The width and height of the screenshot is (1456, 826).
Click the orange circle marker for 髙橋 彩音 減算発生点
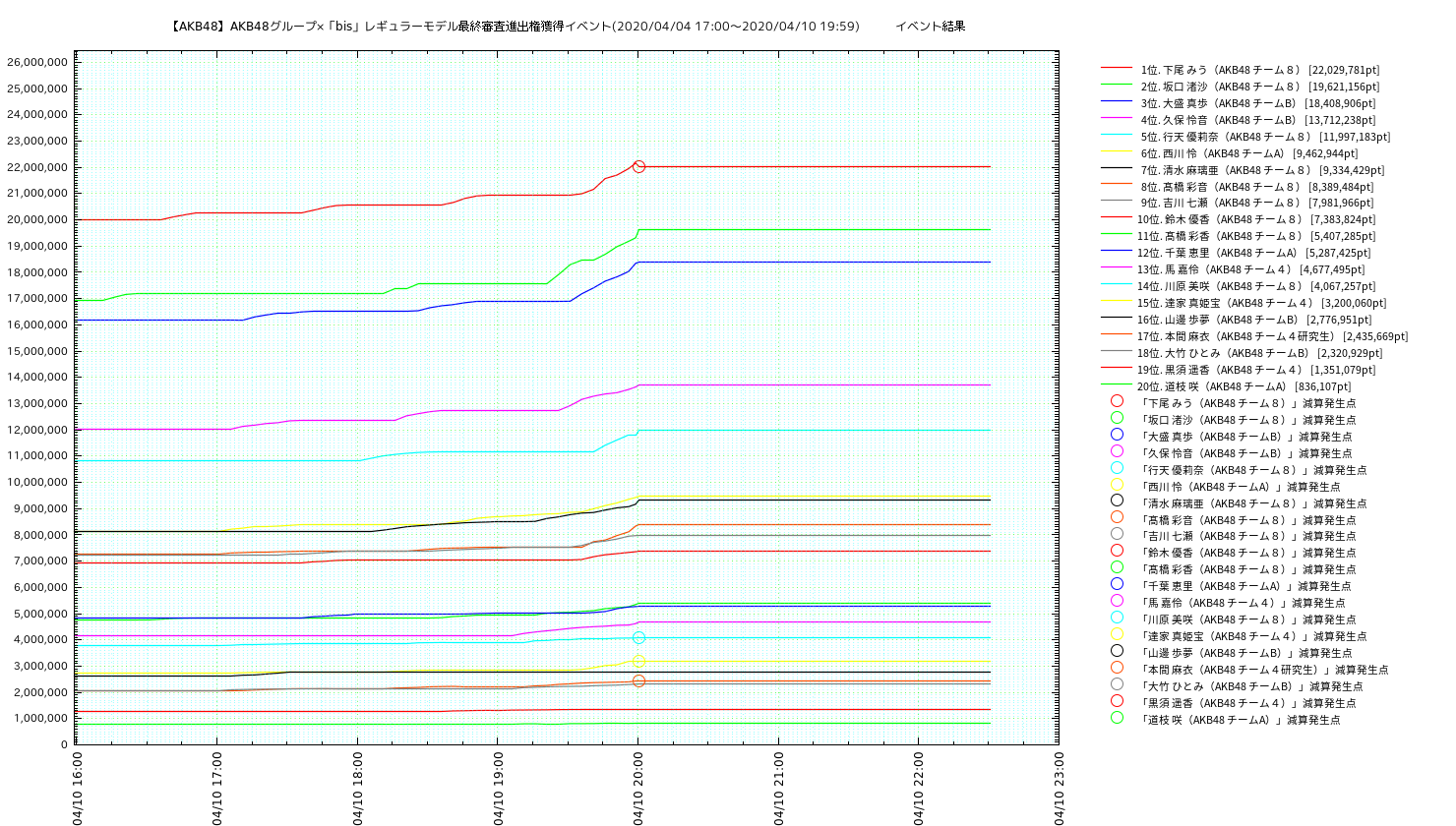[1117, 518]
